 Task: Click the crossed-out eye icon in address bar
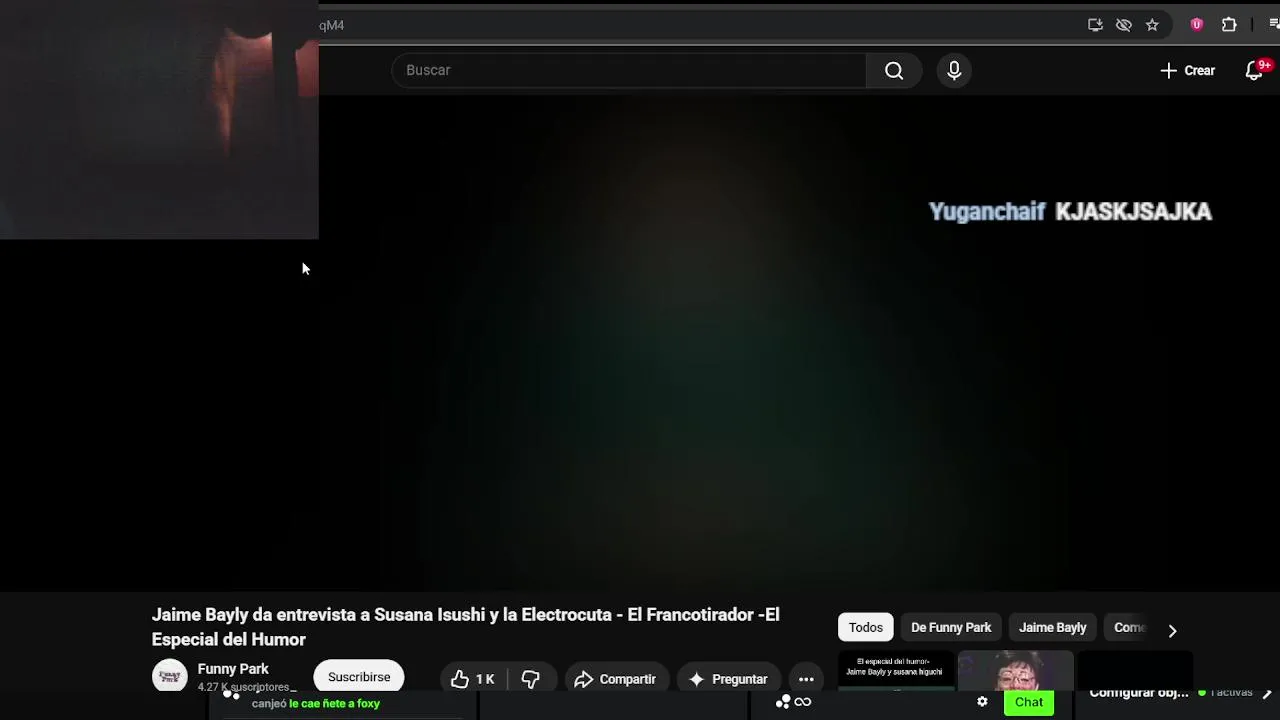[x=1123, y=25]
